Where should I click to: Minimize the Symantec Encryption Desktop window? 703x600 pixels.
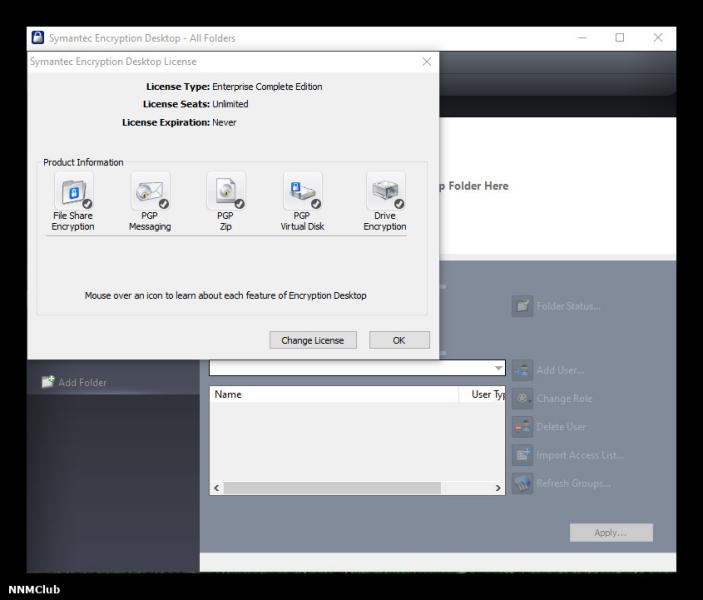point(582,38)
